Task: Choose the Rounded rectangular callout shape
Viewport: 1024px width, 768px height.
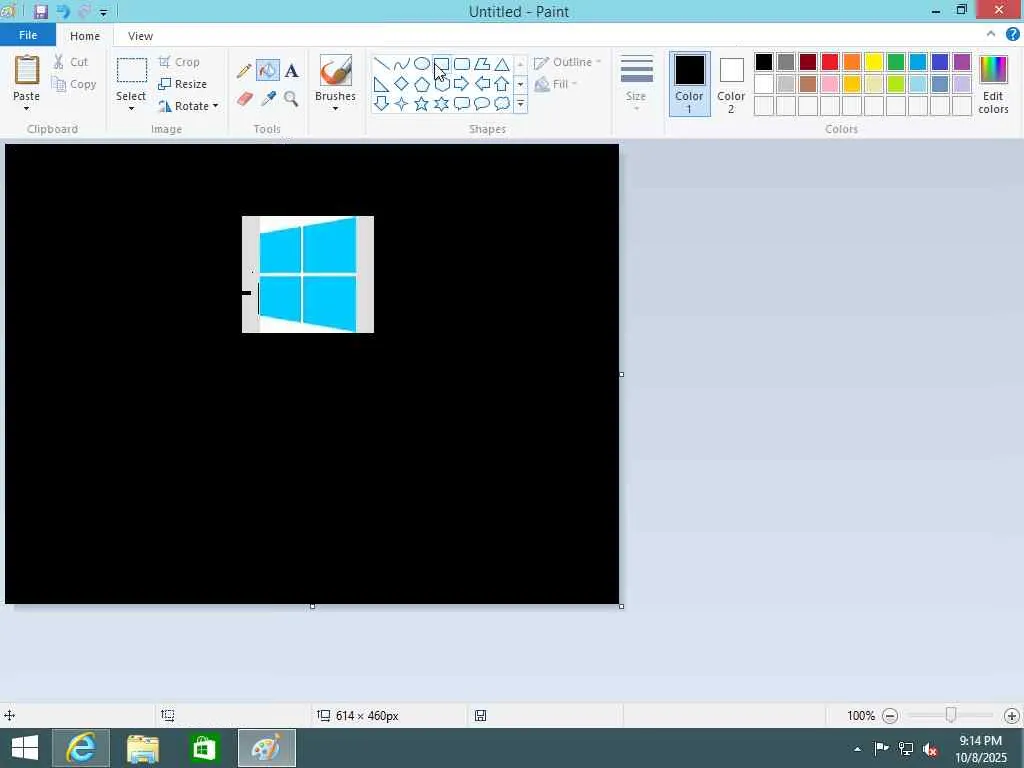Action: coord(462,104)
